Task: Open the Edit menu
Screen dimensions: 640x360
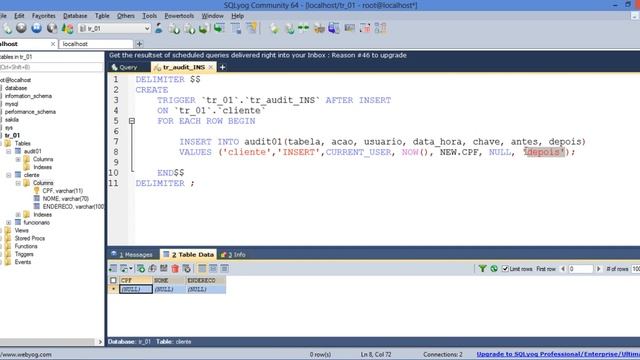Action: (x=19, y=16)
